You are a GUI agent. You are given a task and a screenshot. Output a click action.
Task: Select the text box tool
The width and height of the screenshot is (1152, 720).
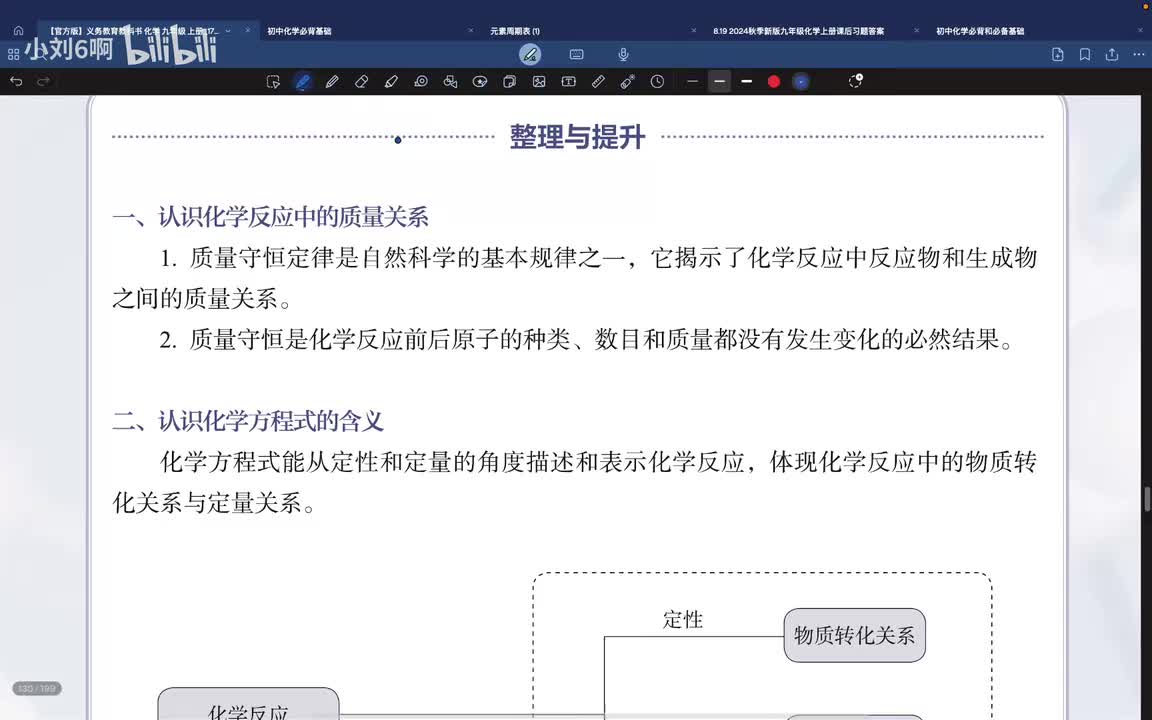[x=569, y=82]
